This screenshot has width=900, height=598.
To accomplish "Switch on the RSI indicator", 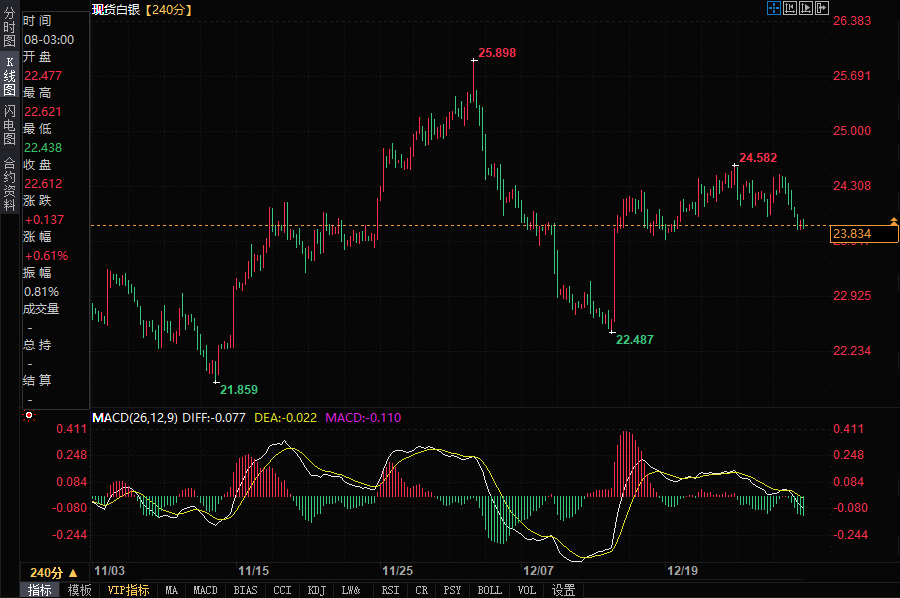I will pyautogui.click(x=390, y=590).
